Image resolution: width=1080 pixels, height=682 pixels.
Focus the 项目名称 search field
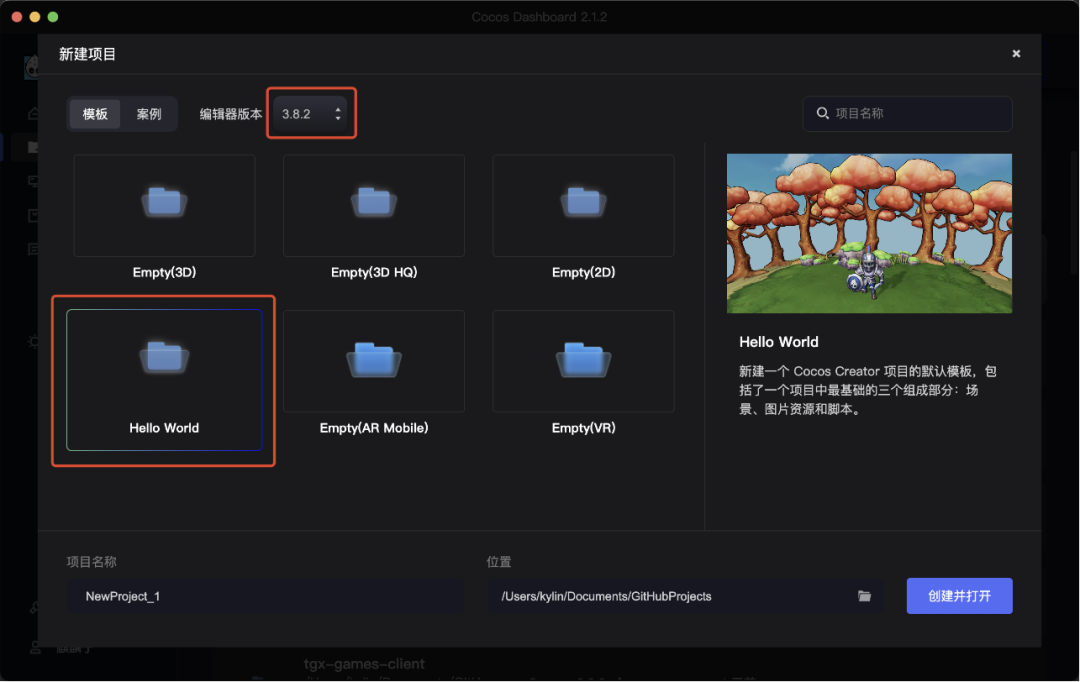(x=907, y=114)
